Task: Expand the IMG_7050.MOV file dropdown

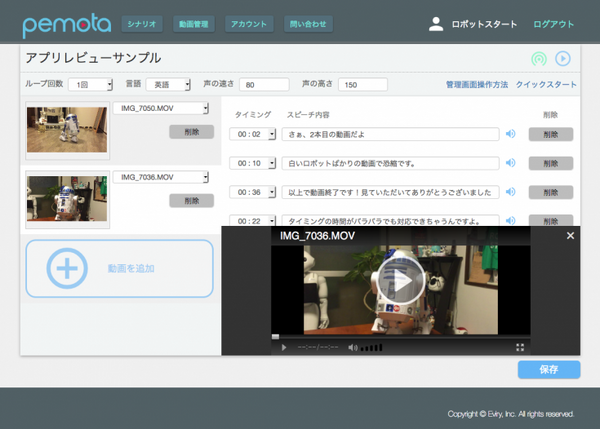Action: tap(160, 108)
